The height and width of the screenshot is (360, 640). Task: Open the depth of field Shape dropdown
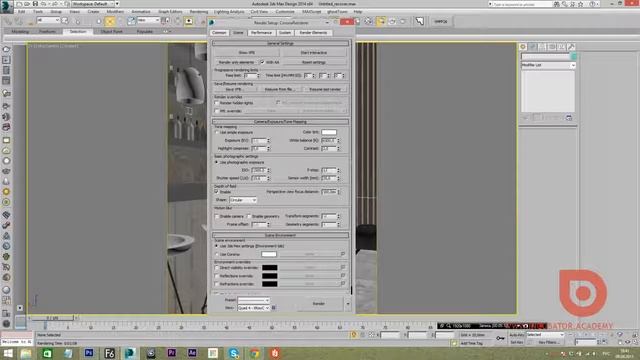[242, 200]
